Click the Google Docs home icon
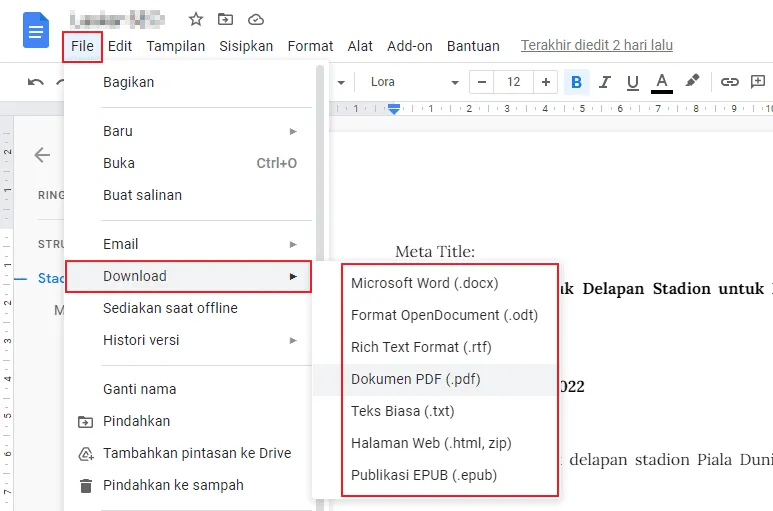Viewport: 773px width, 511px height. 36,31
